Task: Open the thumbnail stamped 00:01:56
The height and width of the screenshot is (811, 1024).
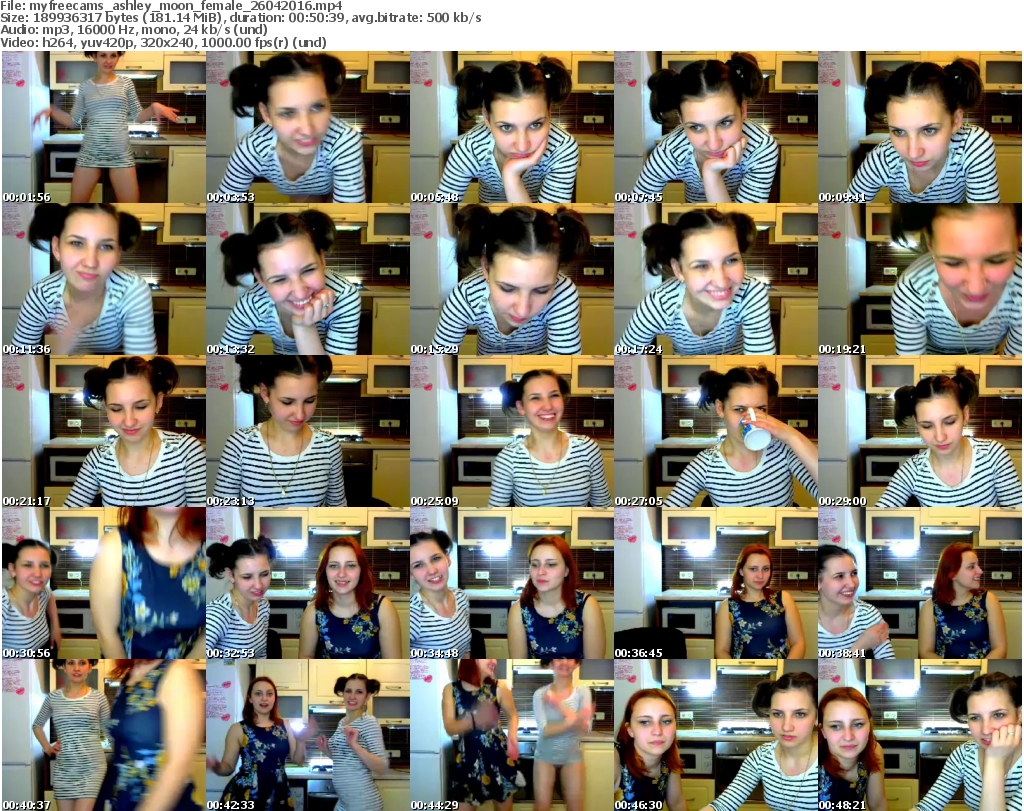Action: click(x=104, y=127)
